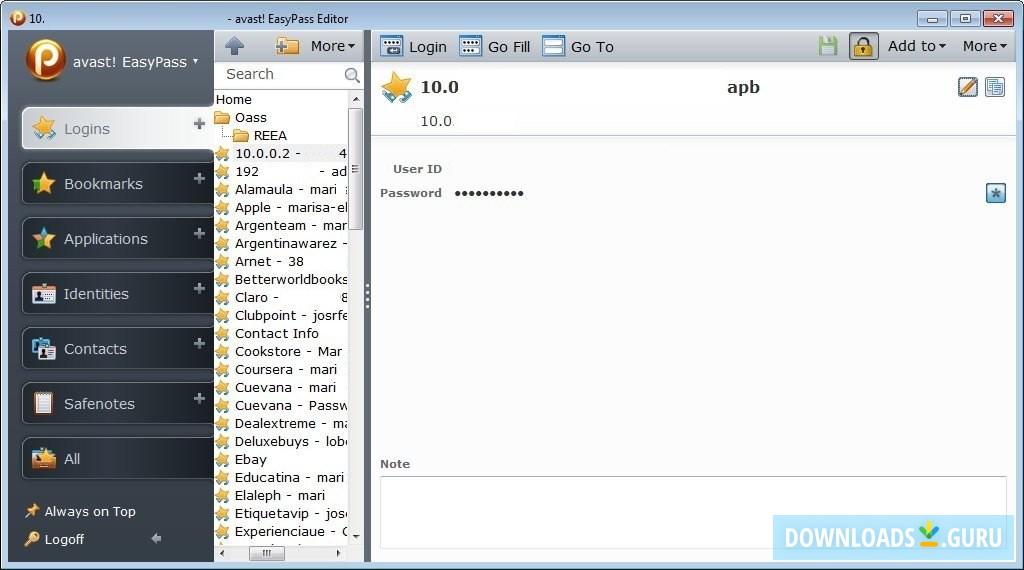Select the 10.0.0.2 login entry
The height and width of the screenshot is (570, 1024).
pyautogui.click(x=281, y=153)
